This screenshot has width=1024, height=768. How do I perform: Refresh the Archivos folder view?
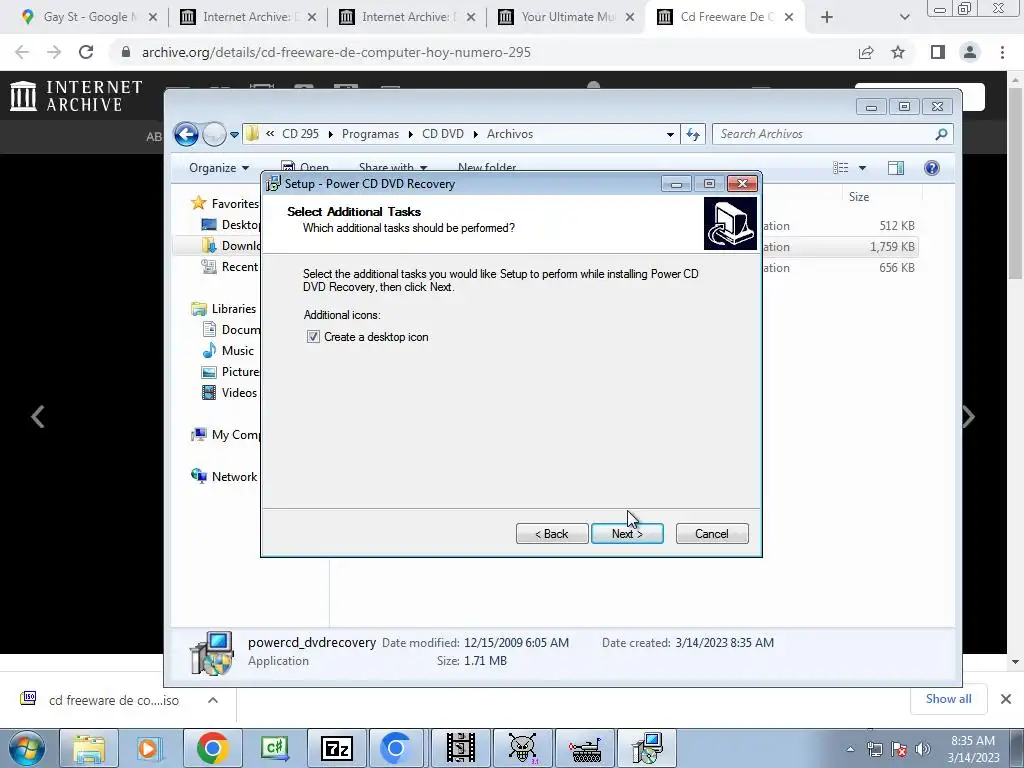(x=693, y=135)
